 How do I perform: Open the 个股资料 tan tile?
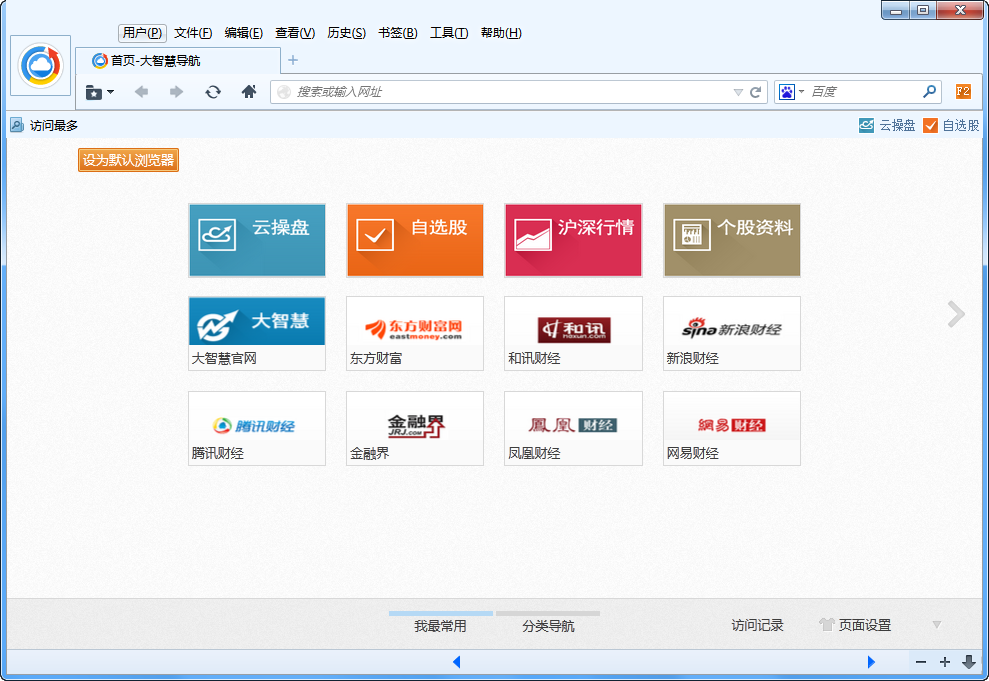(732, 240)
